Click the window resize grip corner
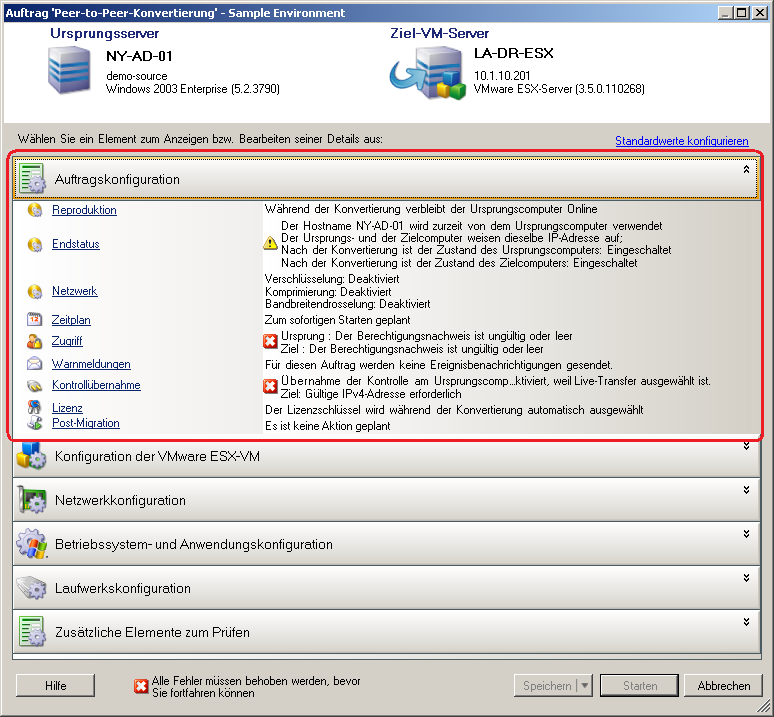This screenshot has width=774, height=717. (763, 706)
